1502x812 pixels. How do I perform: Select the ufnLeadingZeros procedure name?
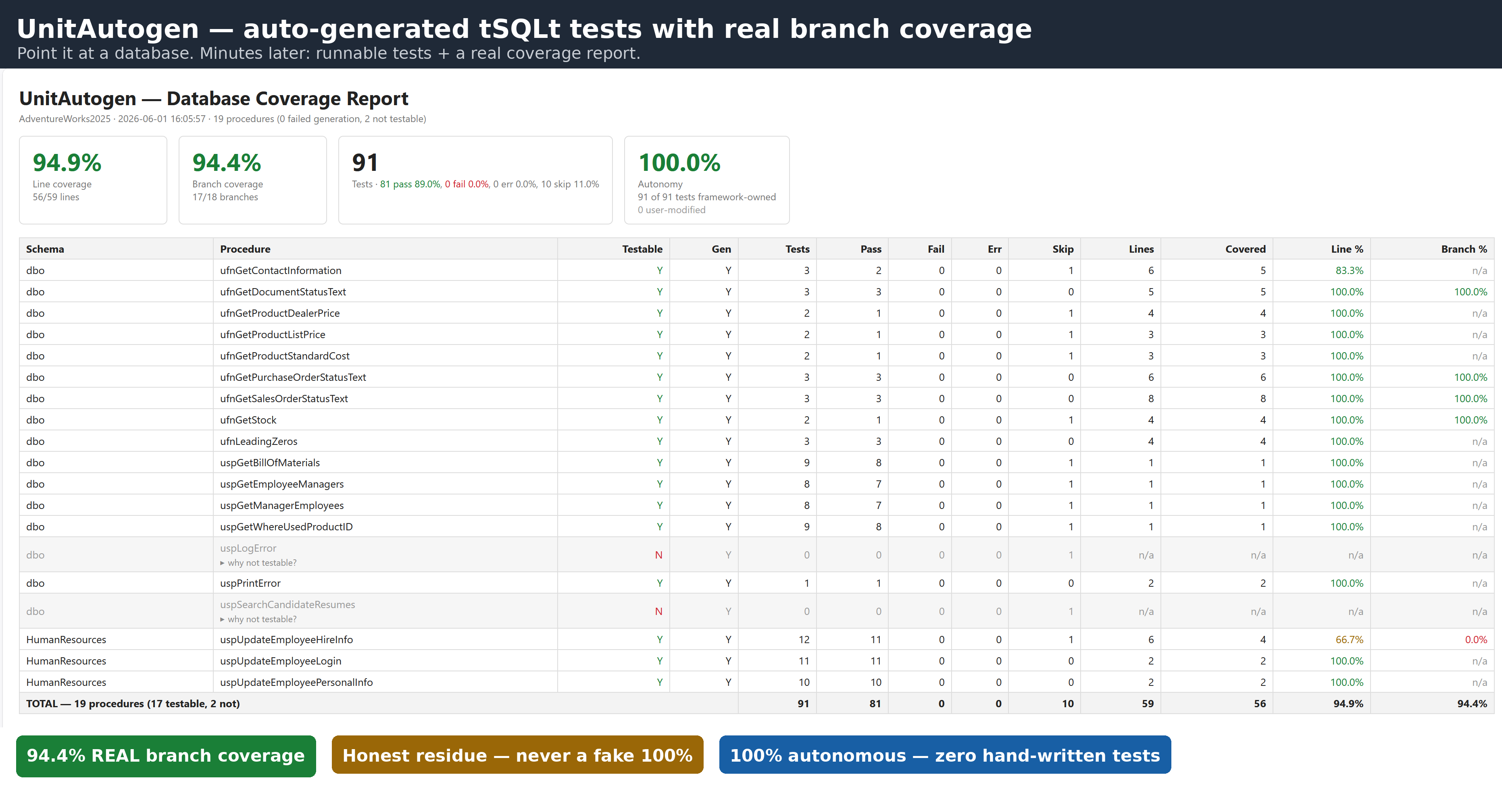coord(258,441)
